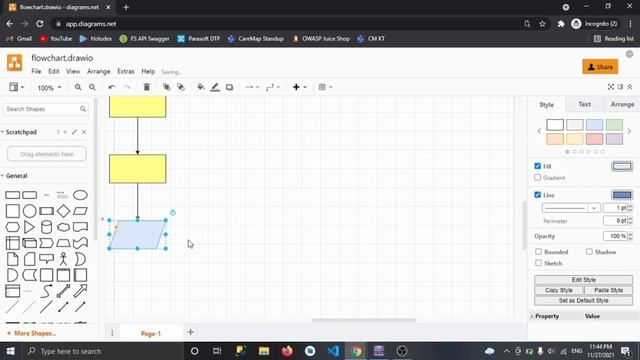This screenshot has height=360, width=640.
Task: Click the Edit Style button
Action: tap(583, 280)
